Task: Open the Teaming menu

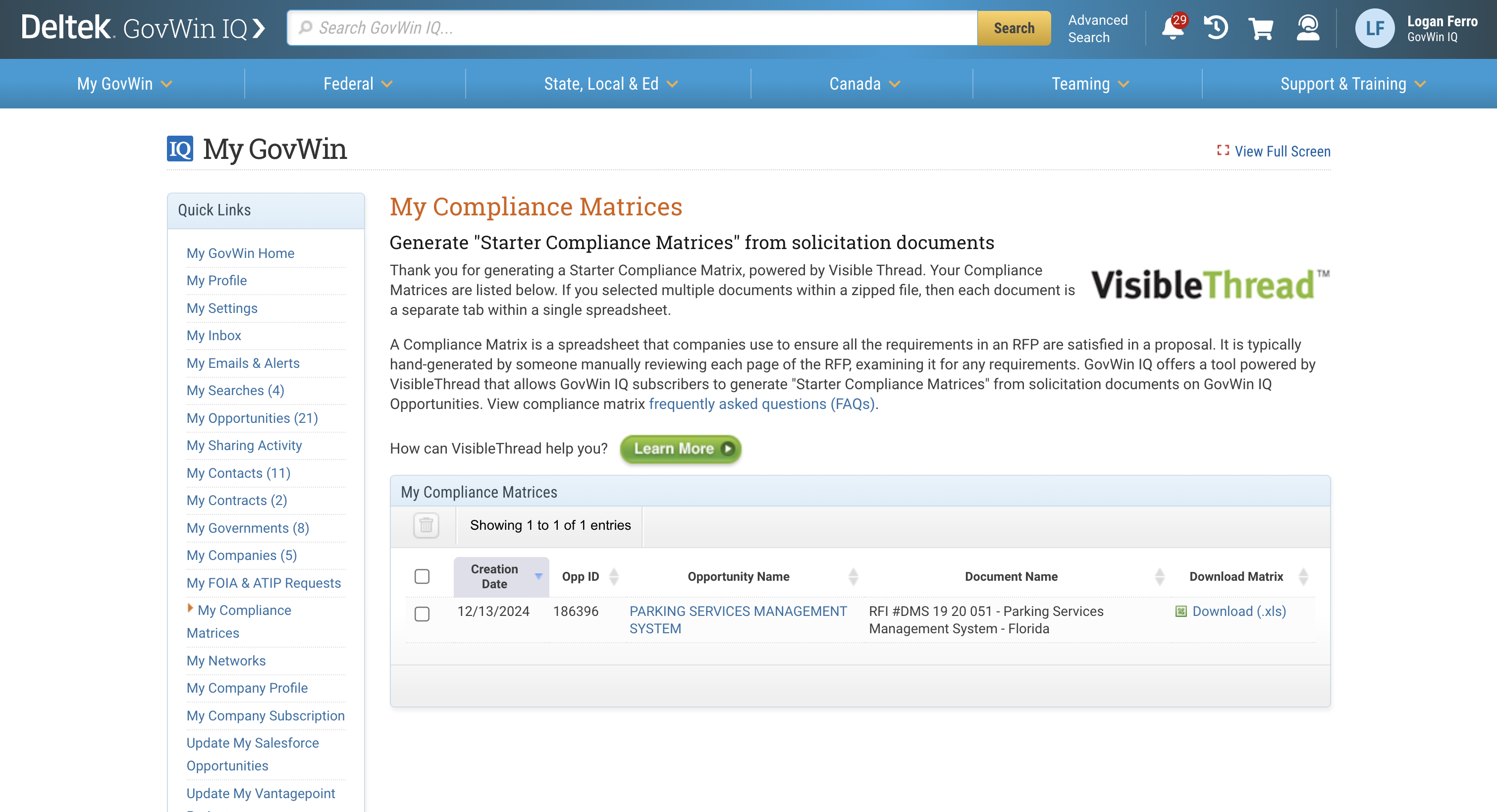Action: [1090, 84]
